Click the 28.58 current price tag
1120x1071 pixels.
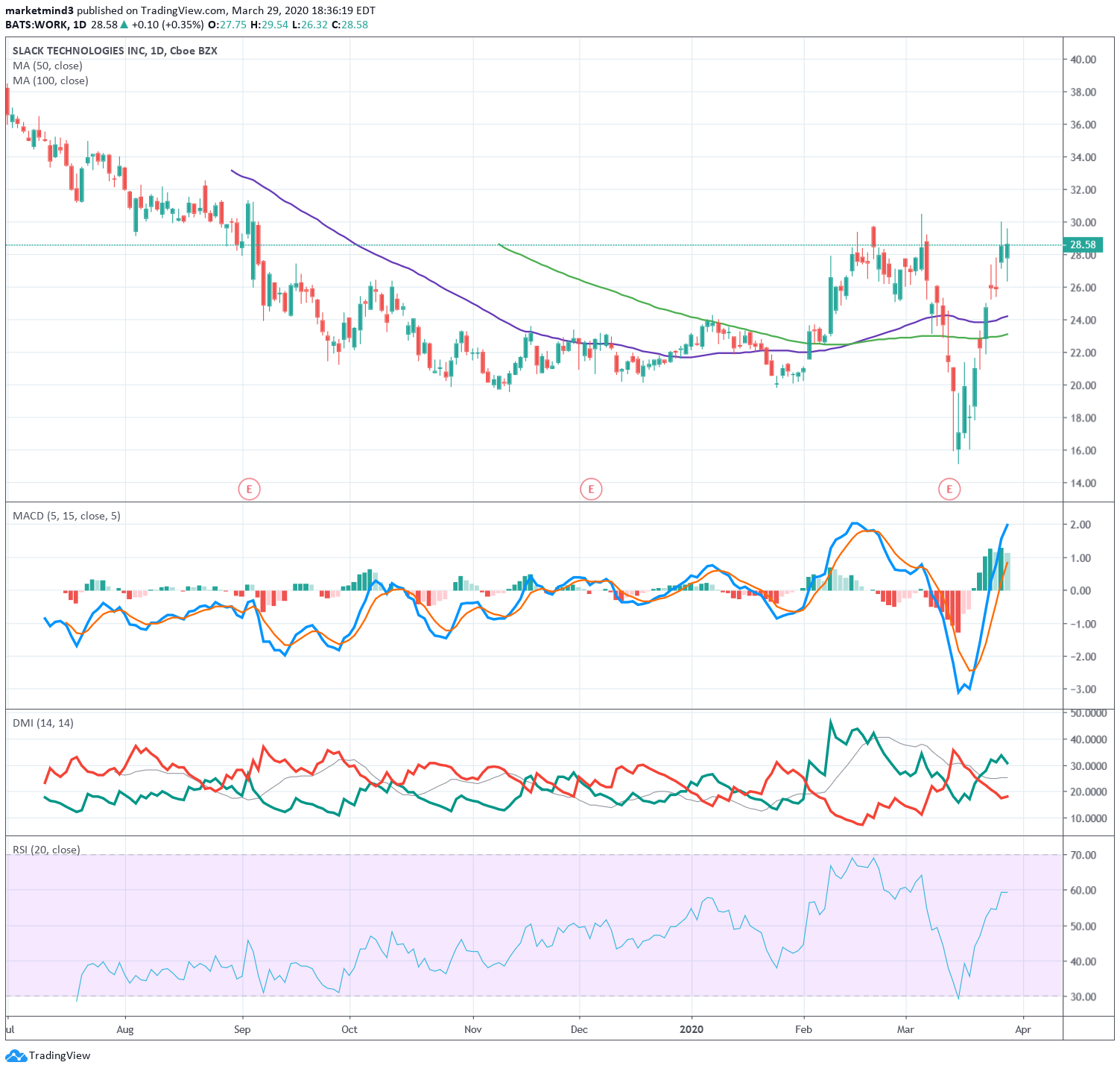1083,244
